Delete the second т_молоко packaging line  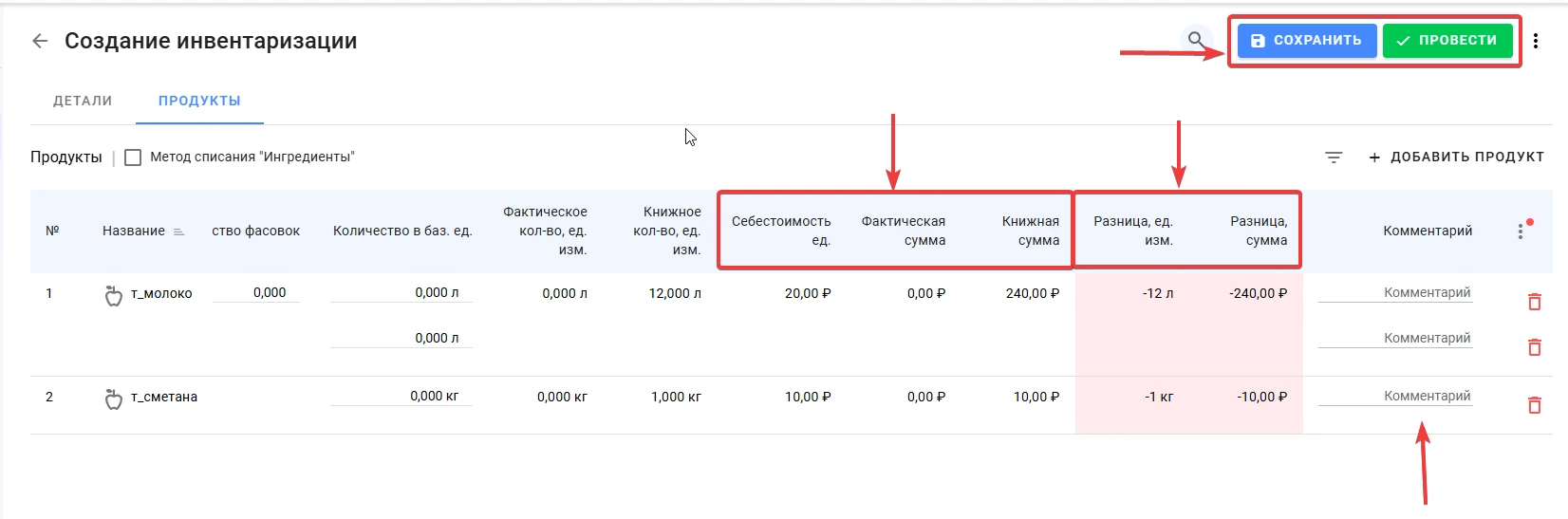(1534, 347)
